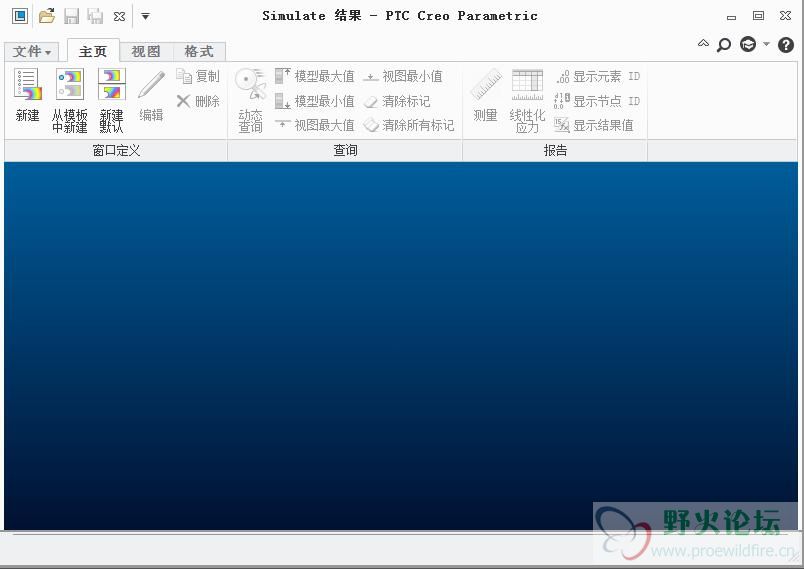Open the 测量 (Measure) ruler tool

[x=486, y=95]
